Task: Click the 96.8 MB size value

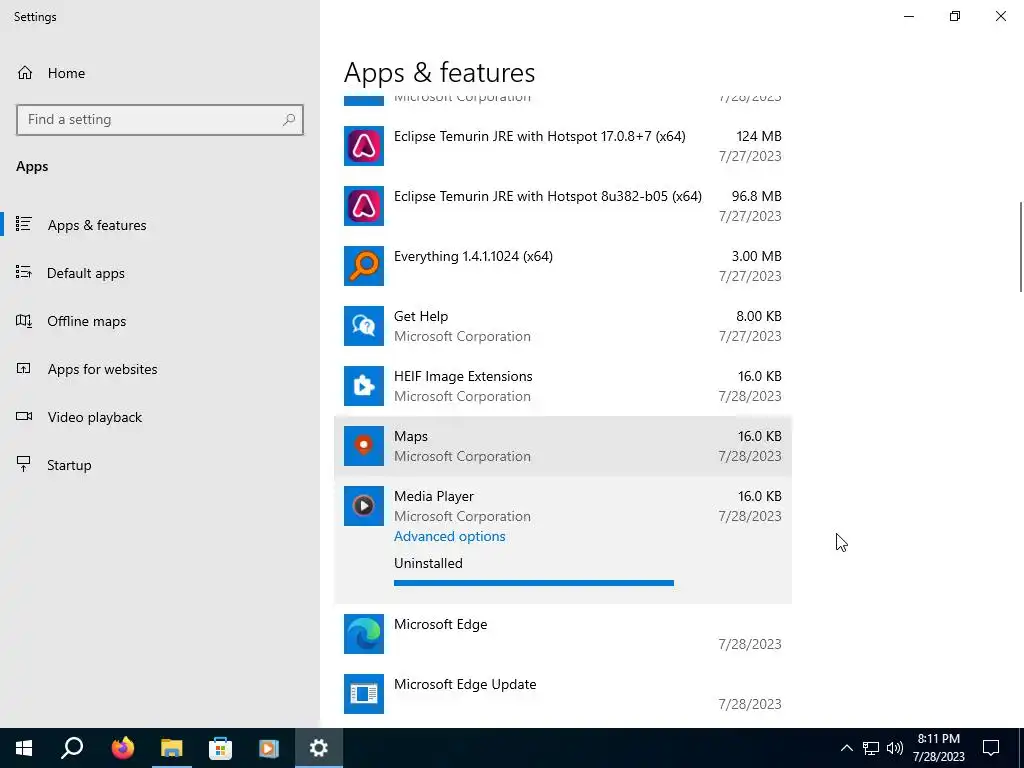Action: [x=756, y=197]
